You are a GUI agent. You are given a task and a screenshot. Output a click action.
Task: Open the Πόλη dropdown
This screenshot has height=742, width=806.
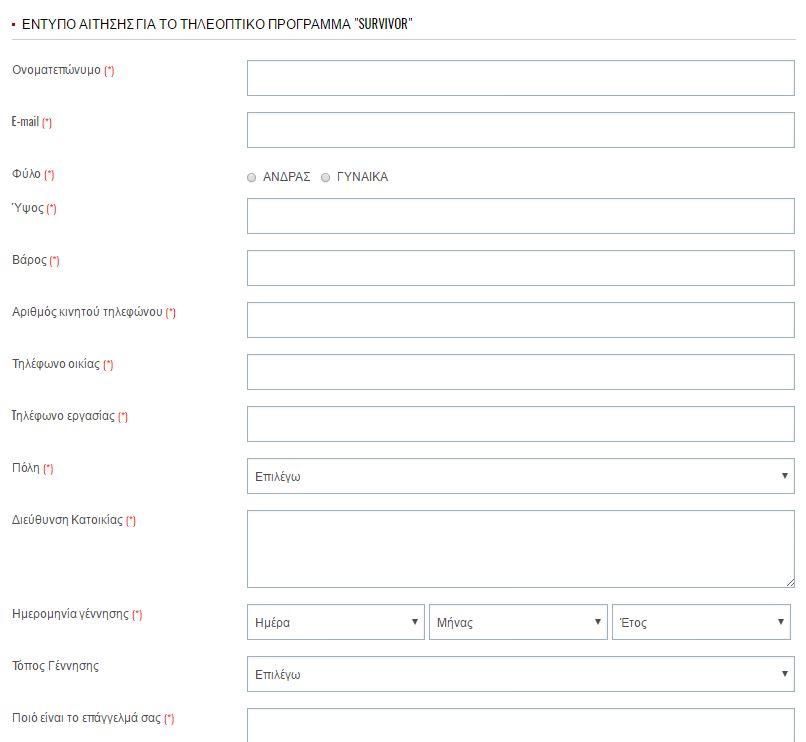coord(520,476)
